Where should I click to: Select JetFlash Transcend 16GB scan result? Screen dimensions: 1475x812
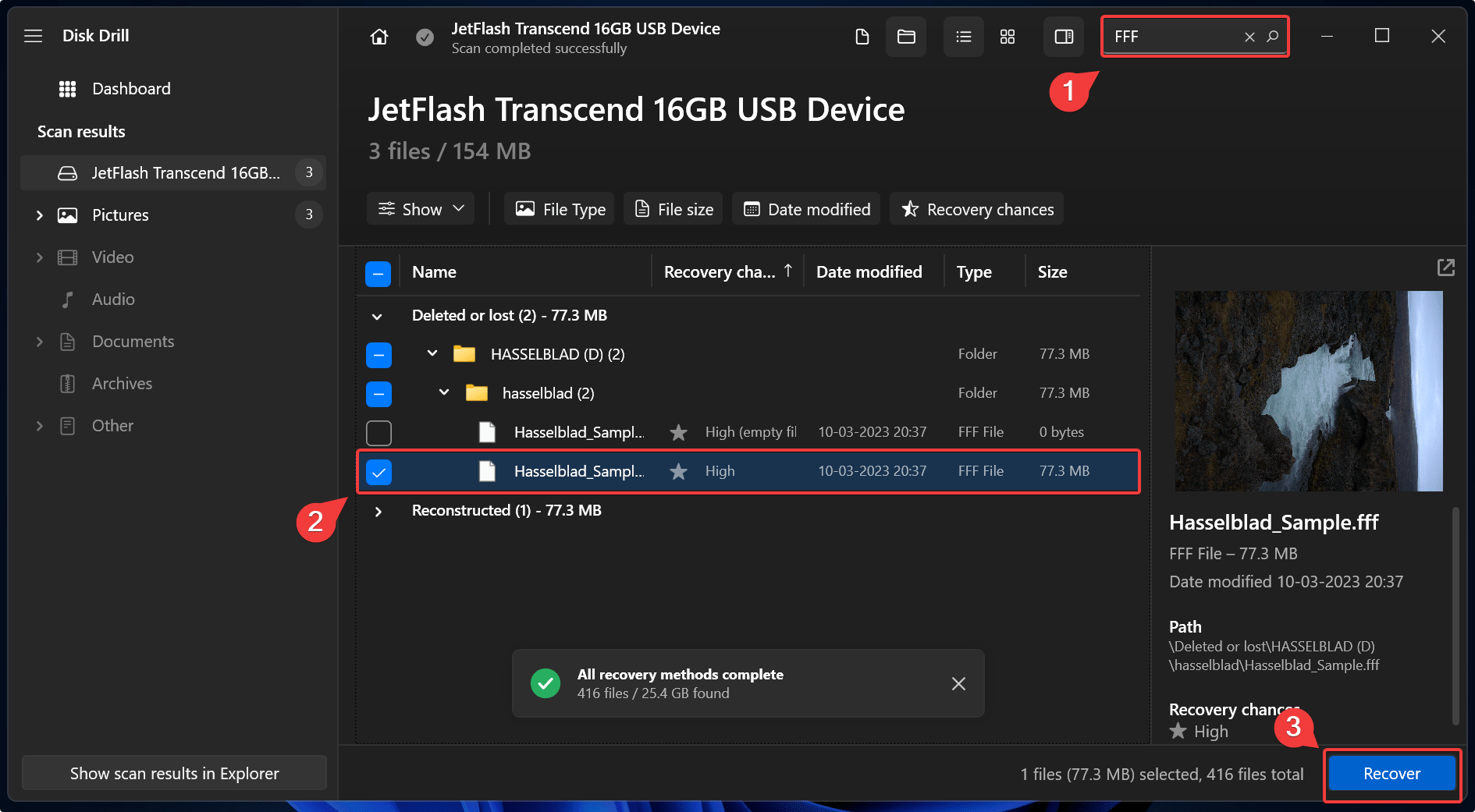tap(173, 173)
